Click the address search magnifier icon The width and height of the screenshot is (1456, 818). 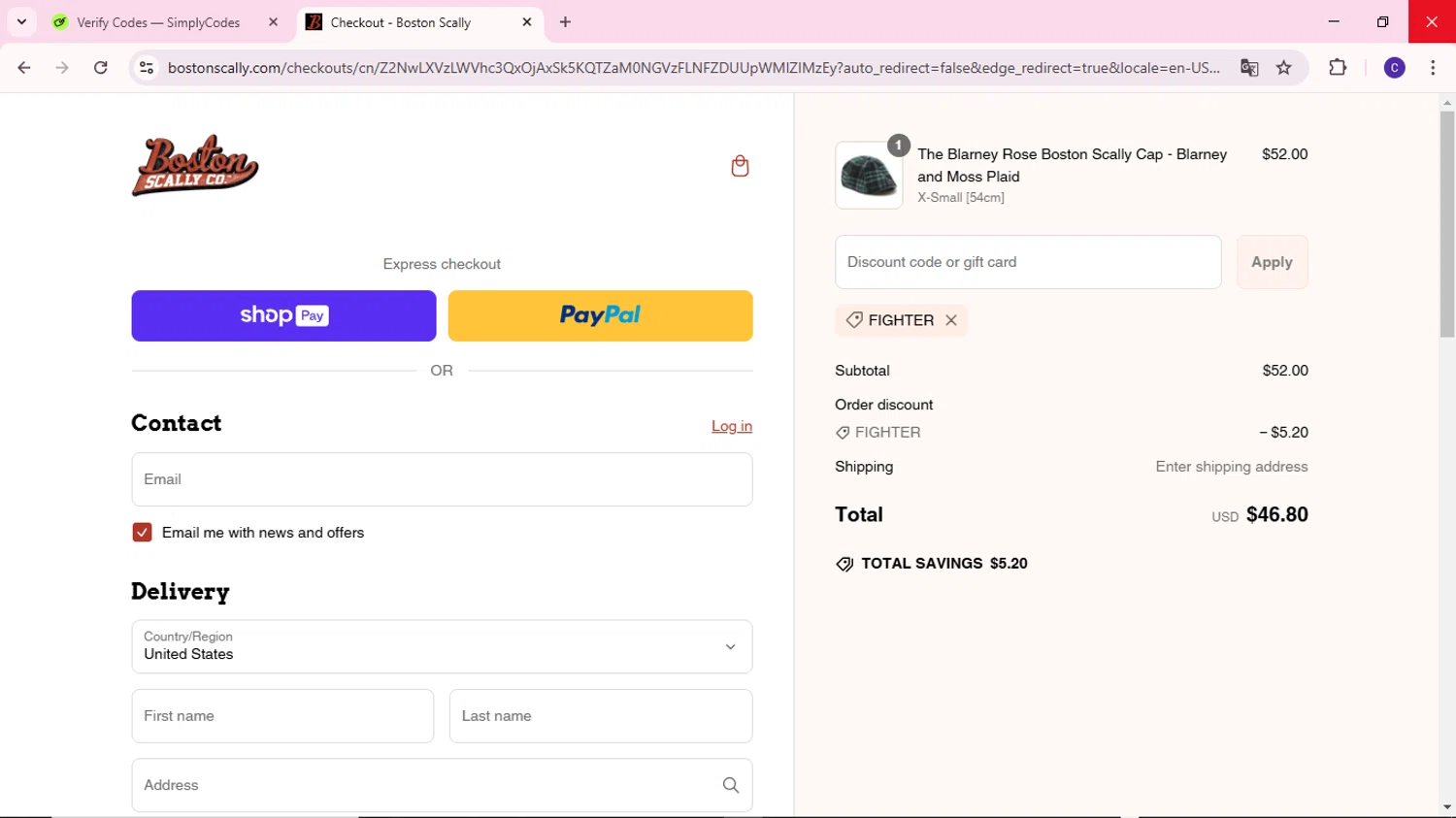[x=731, y=785]
